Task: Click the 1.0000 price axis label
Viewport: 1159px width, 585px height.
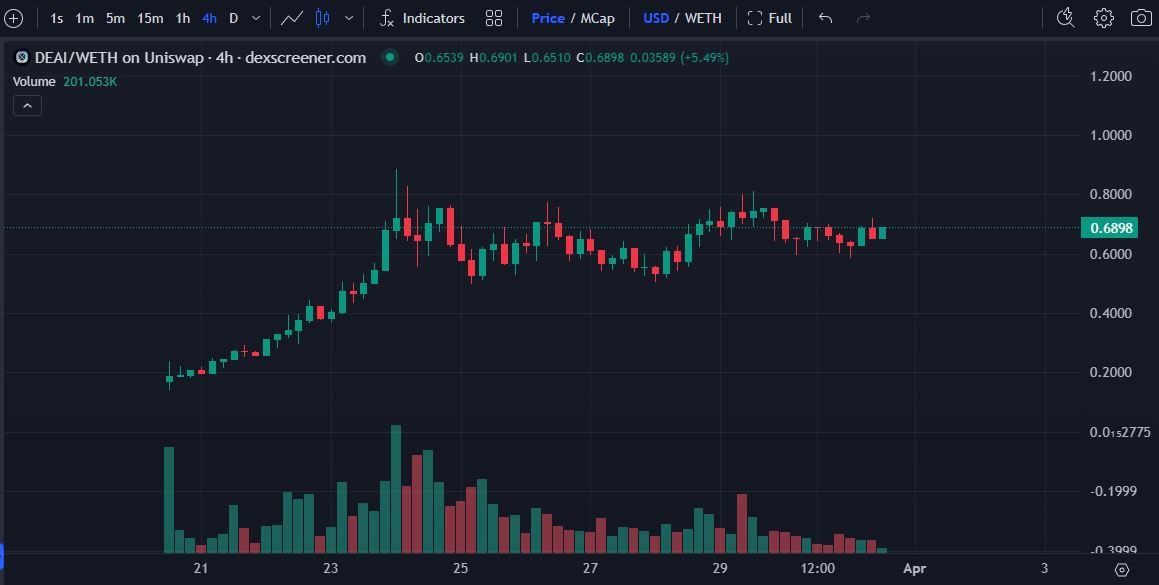Action: tap(1110, 135)
